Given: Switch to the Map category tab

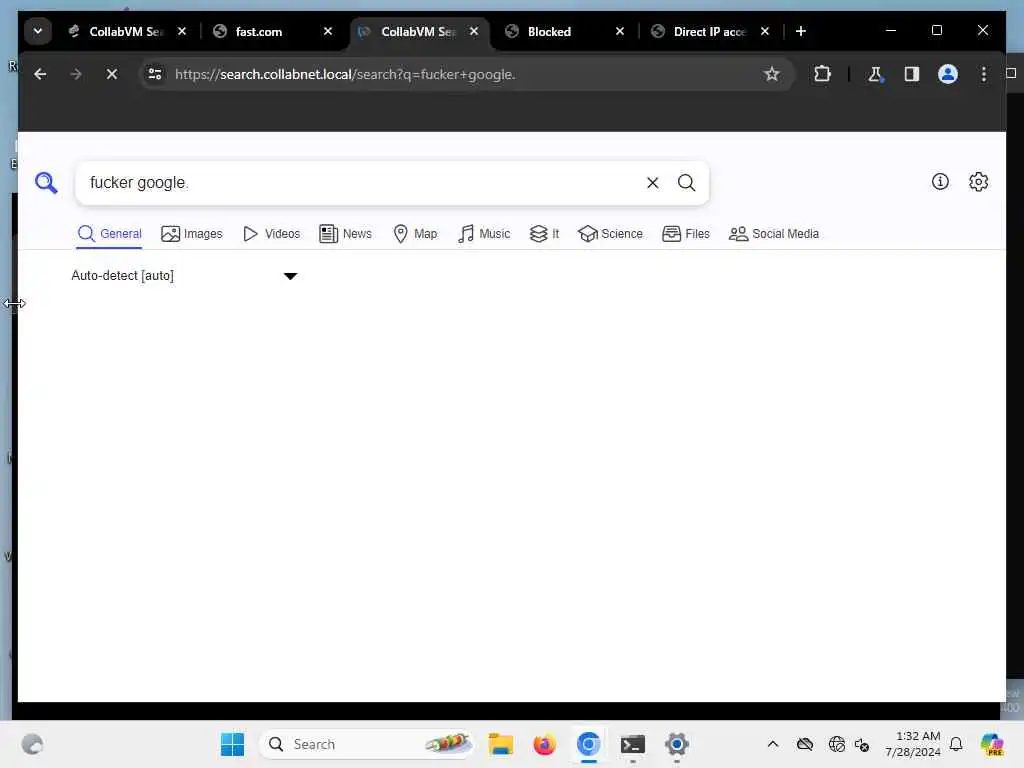Looking at the screenshot, I should [415, 234].
